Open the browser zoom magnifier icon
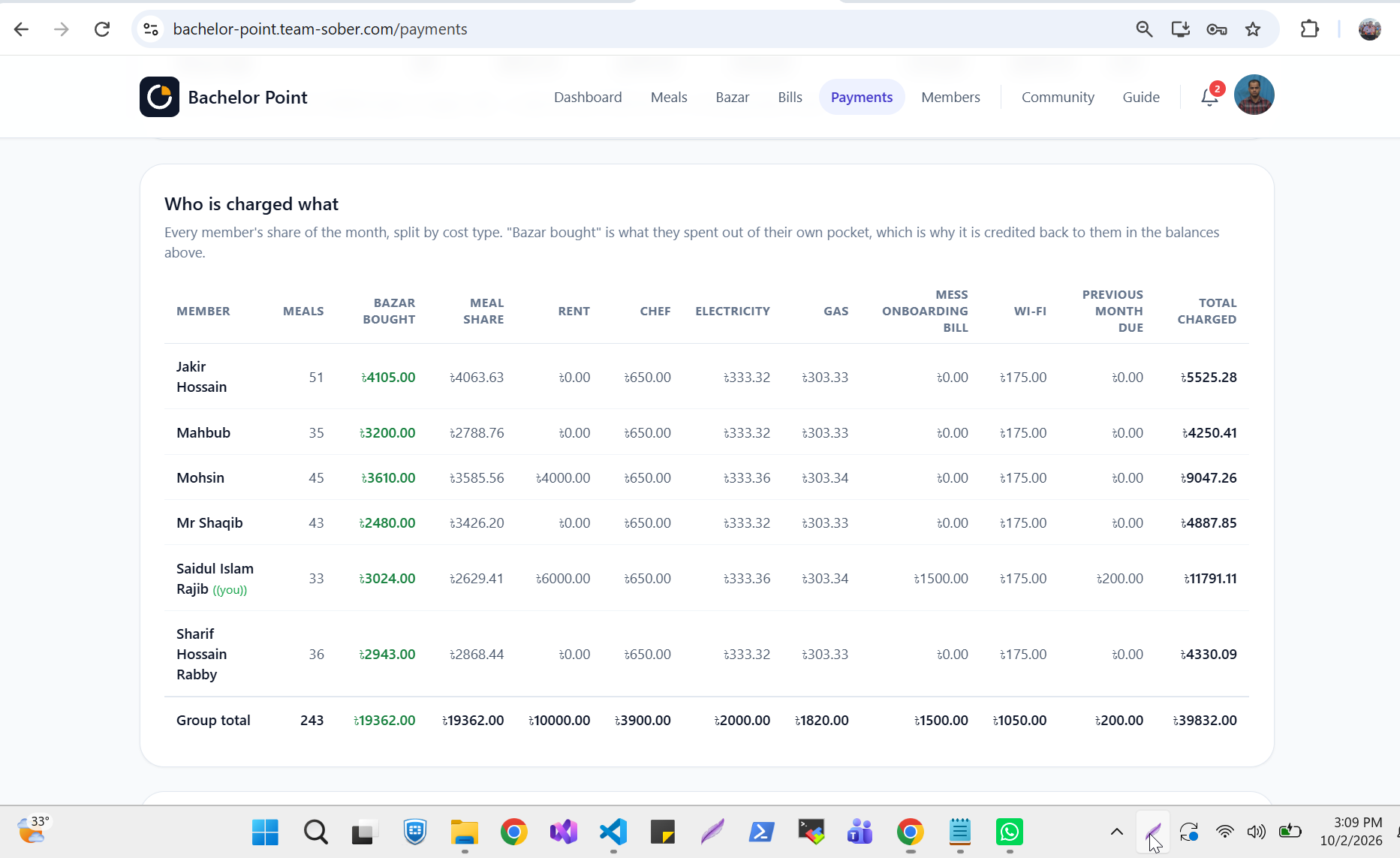The height and width of the screenshot is (858, 1400). [1144, 29]
